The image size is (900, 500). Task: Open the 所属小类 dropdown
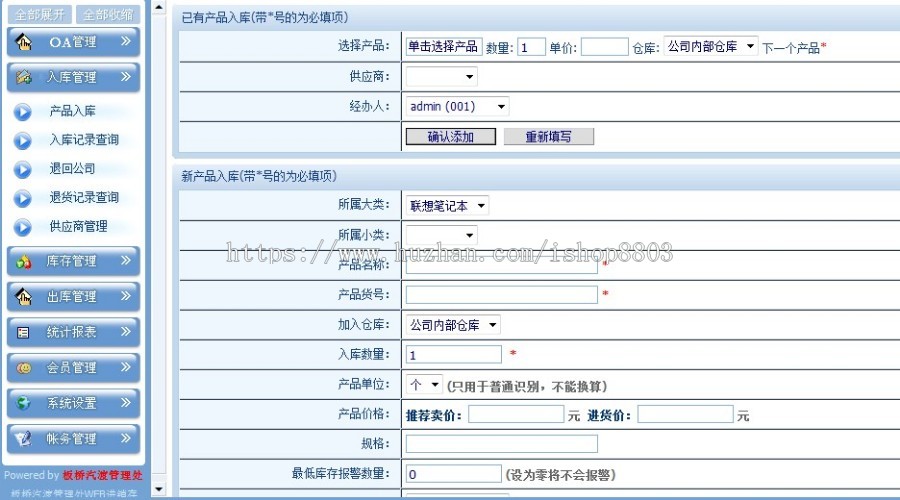pos(441,235)
